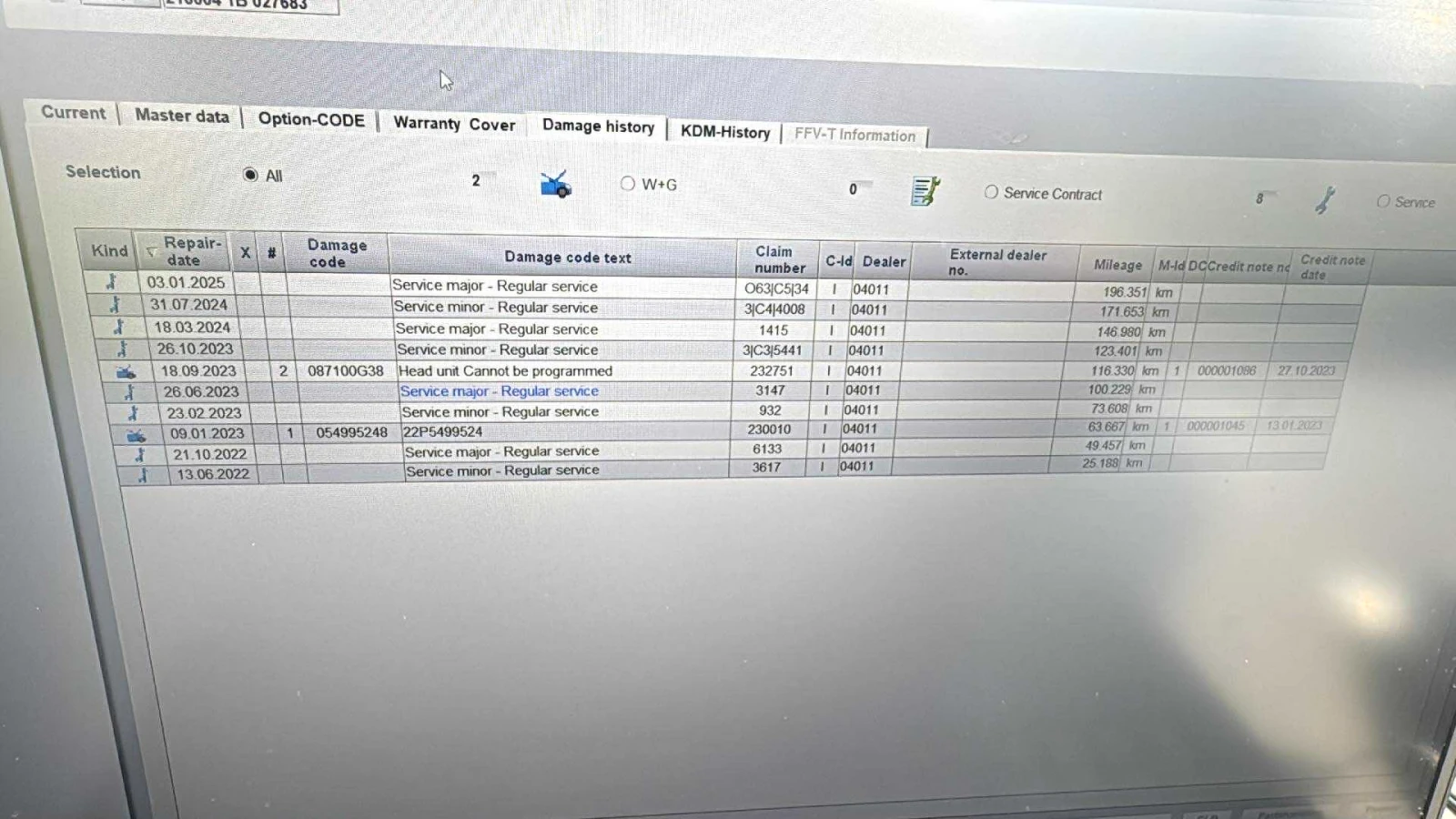
Task: Click service icon in 31.07.2024 row
Action: coord(115,305)
